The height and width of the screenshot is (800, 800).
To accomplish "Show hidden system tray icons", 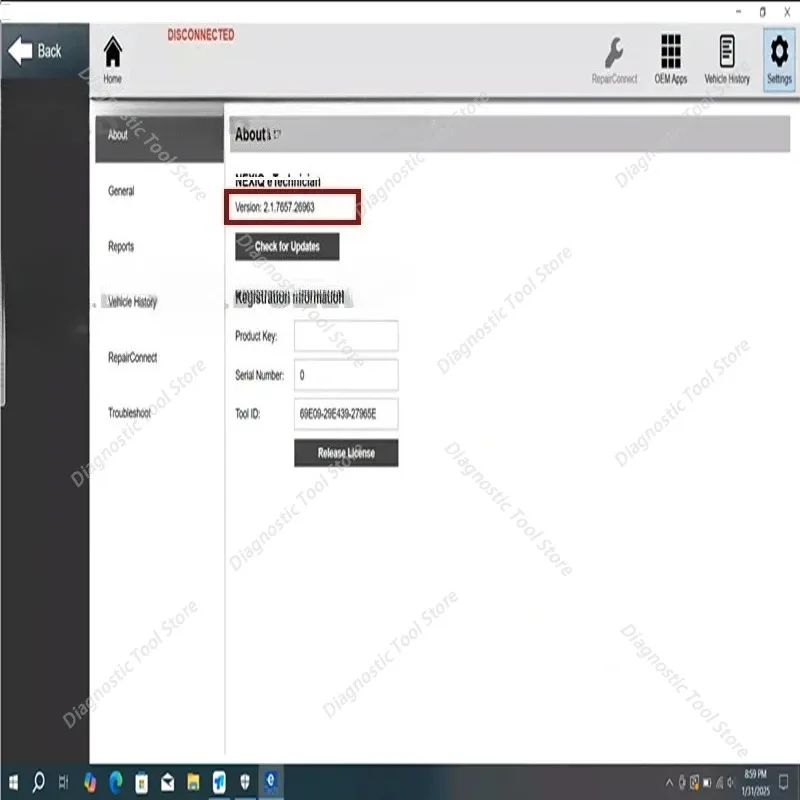I will 669,782.
